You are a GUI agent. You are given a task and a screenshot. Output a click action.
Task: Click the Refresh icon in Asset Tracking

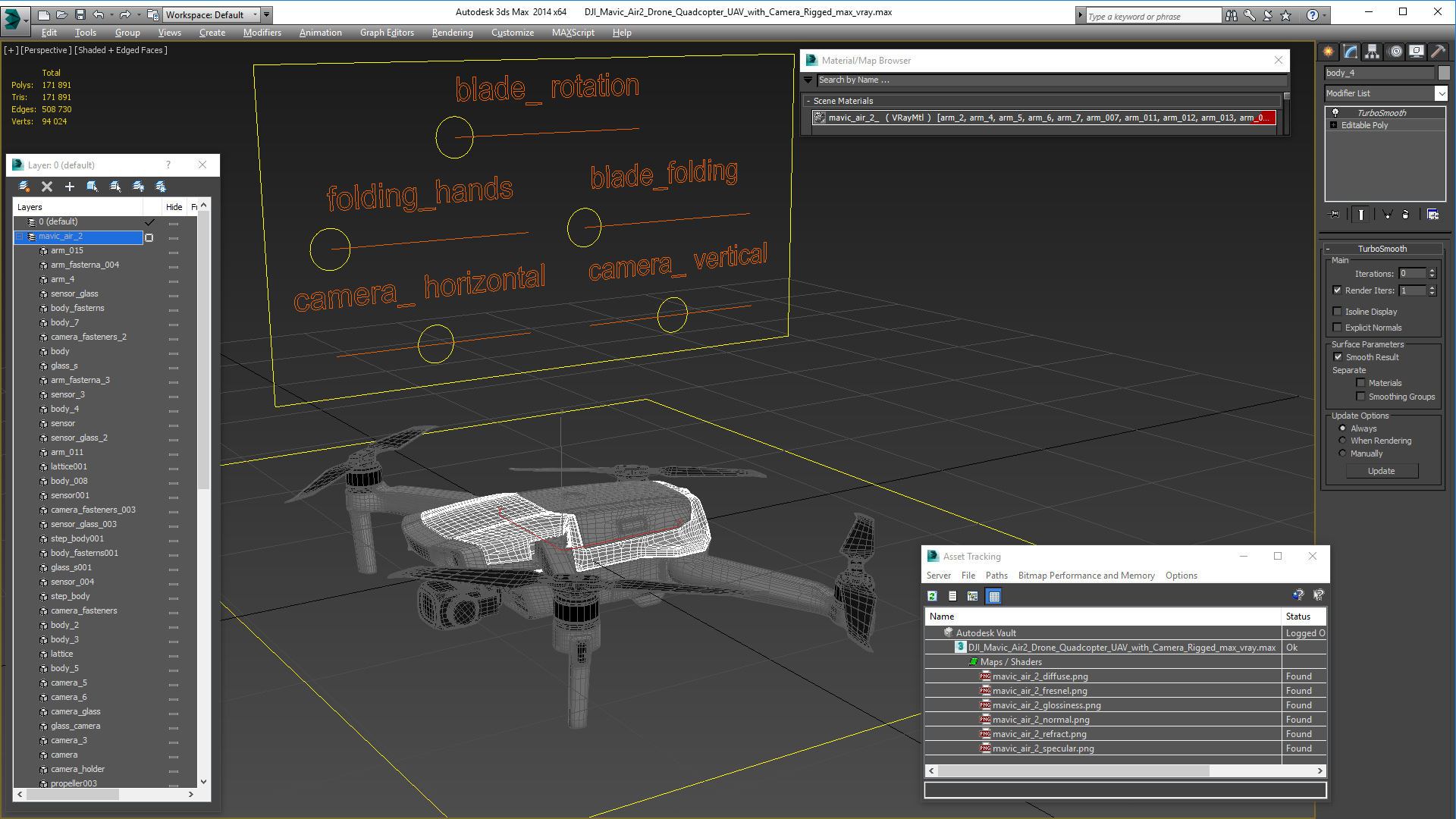[x=933, y=596]
